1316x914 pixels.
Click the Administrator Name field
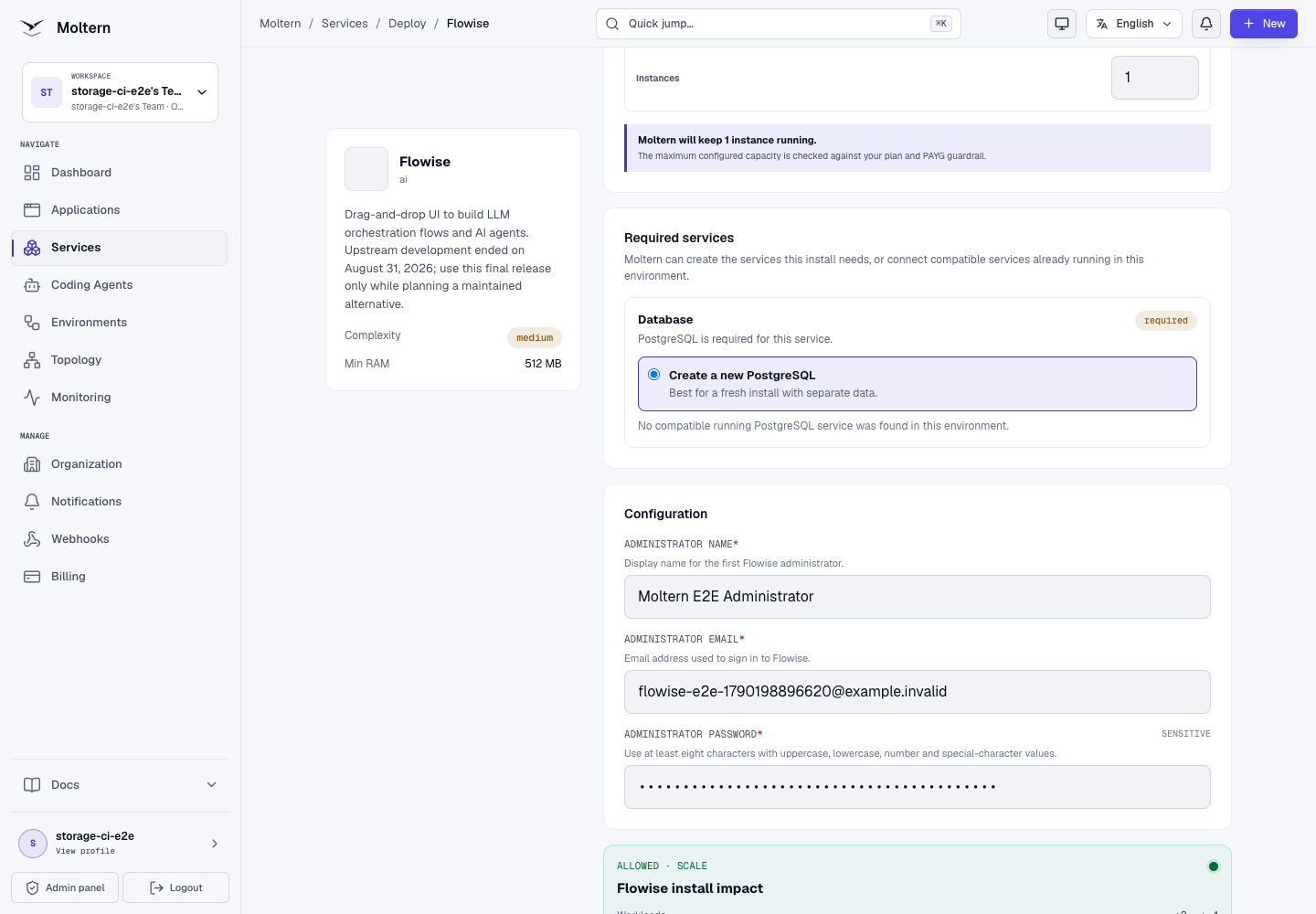pyautogui.click(x=918, y=597)
